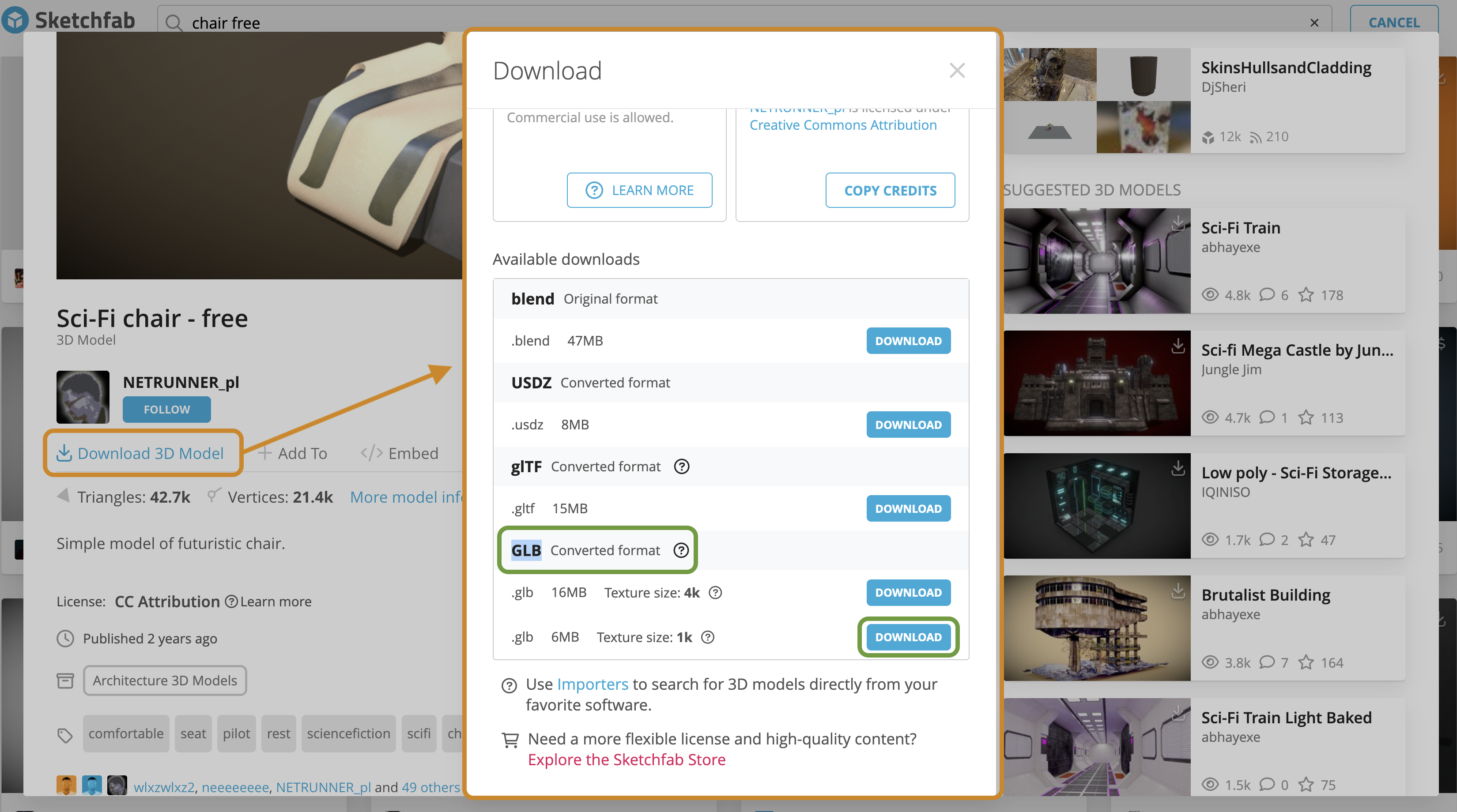Click the NETRUNNER_pl avatar image
Screen dimensions: 1457x812
point(83,397)
